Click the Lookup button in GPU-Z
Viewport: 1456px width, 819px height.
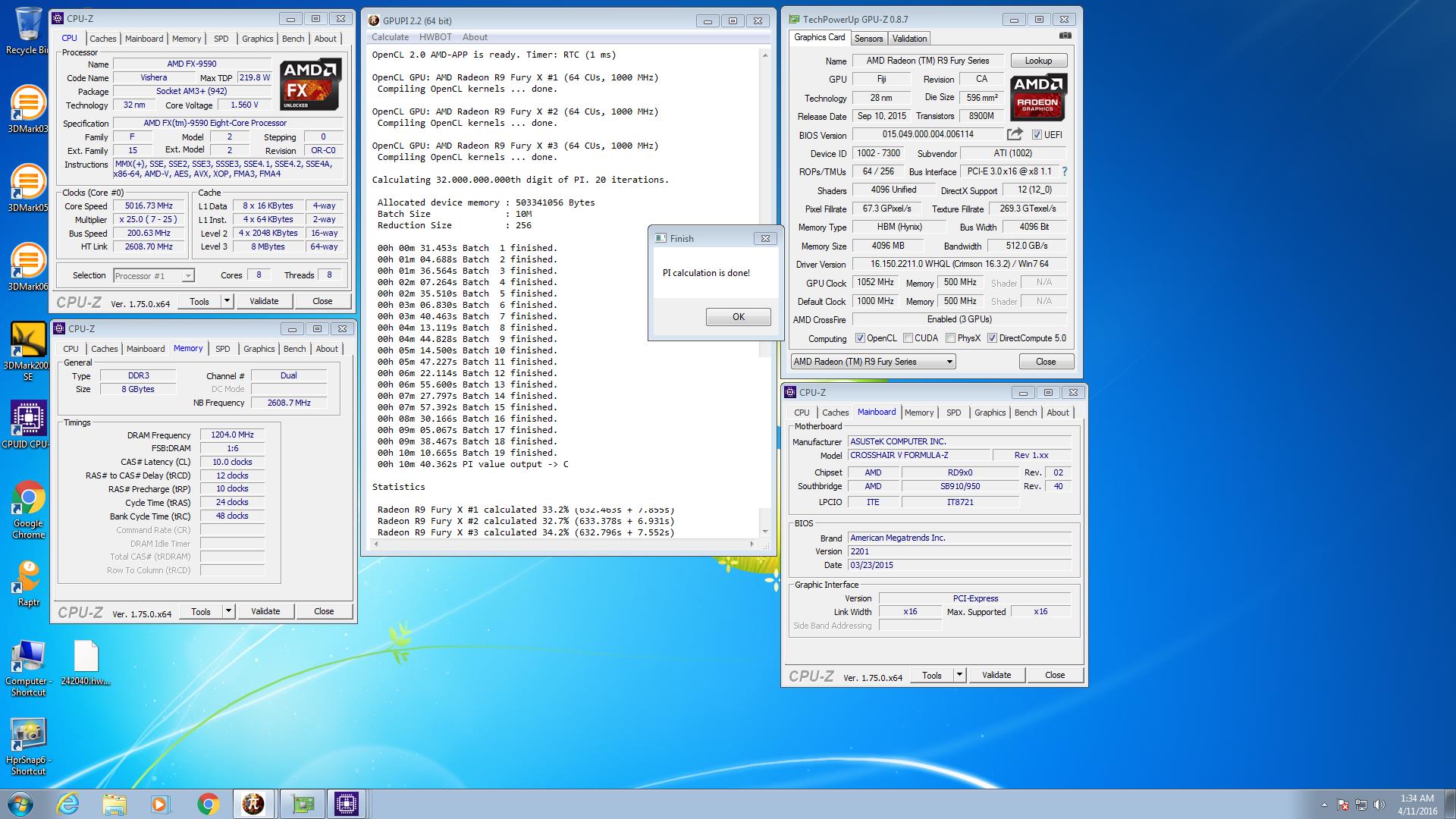(x=1038, y=61)
